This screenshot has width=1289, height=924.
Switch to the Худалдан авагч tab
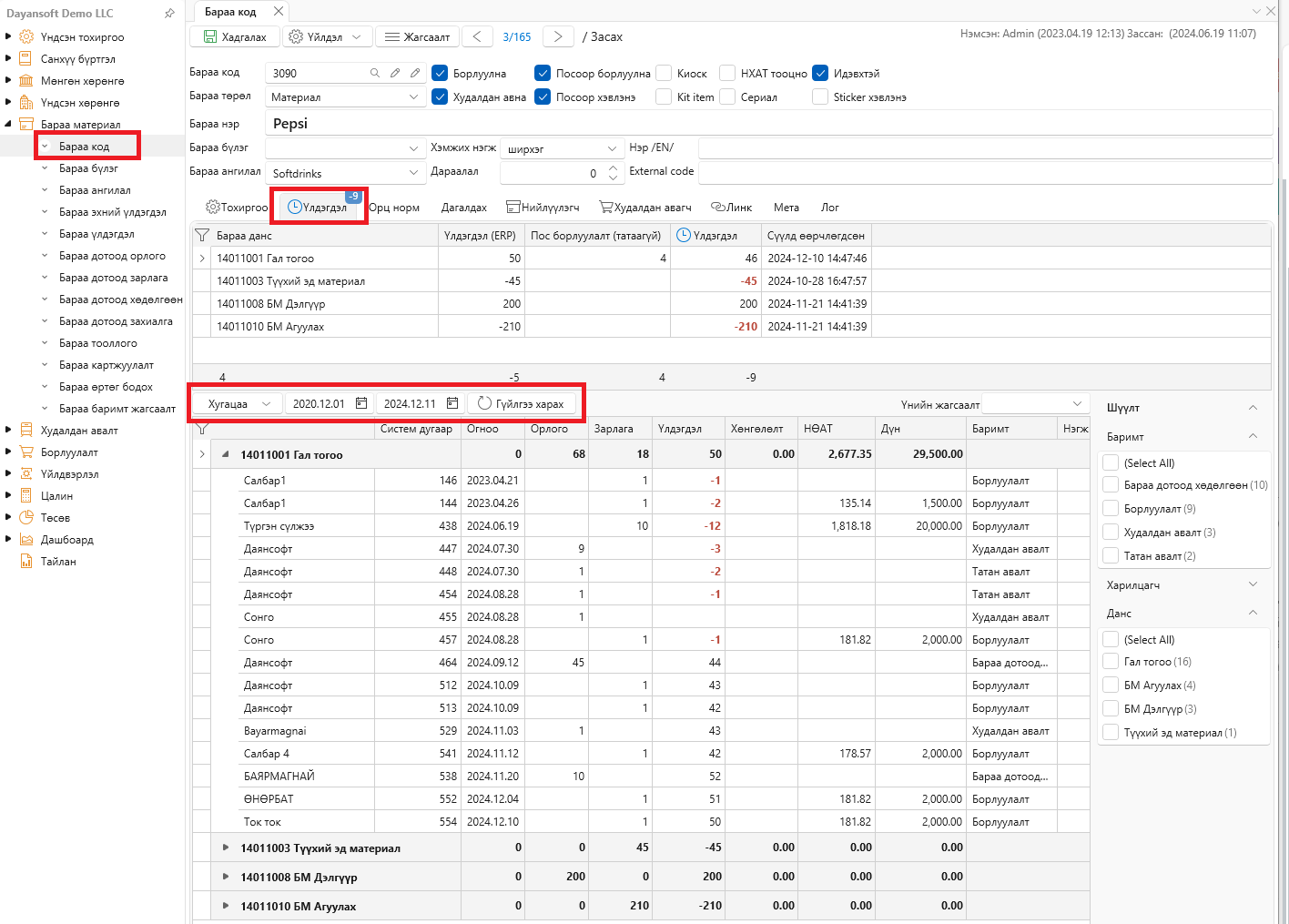tap(645, 208)
